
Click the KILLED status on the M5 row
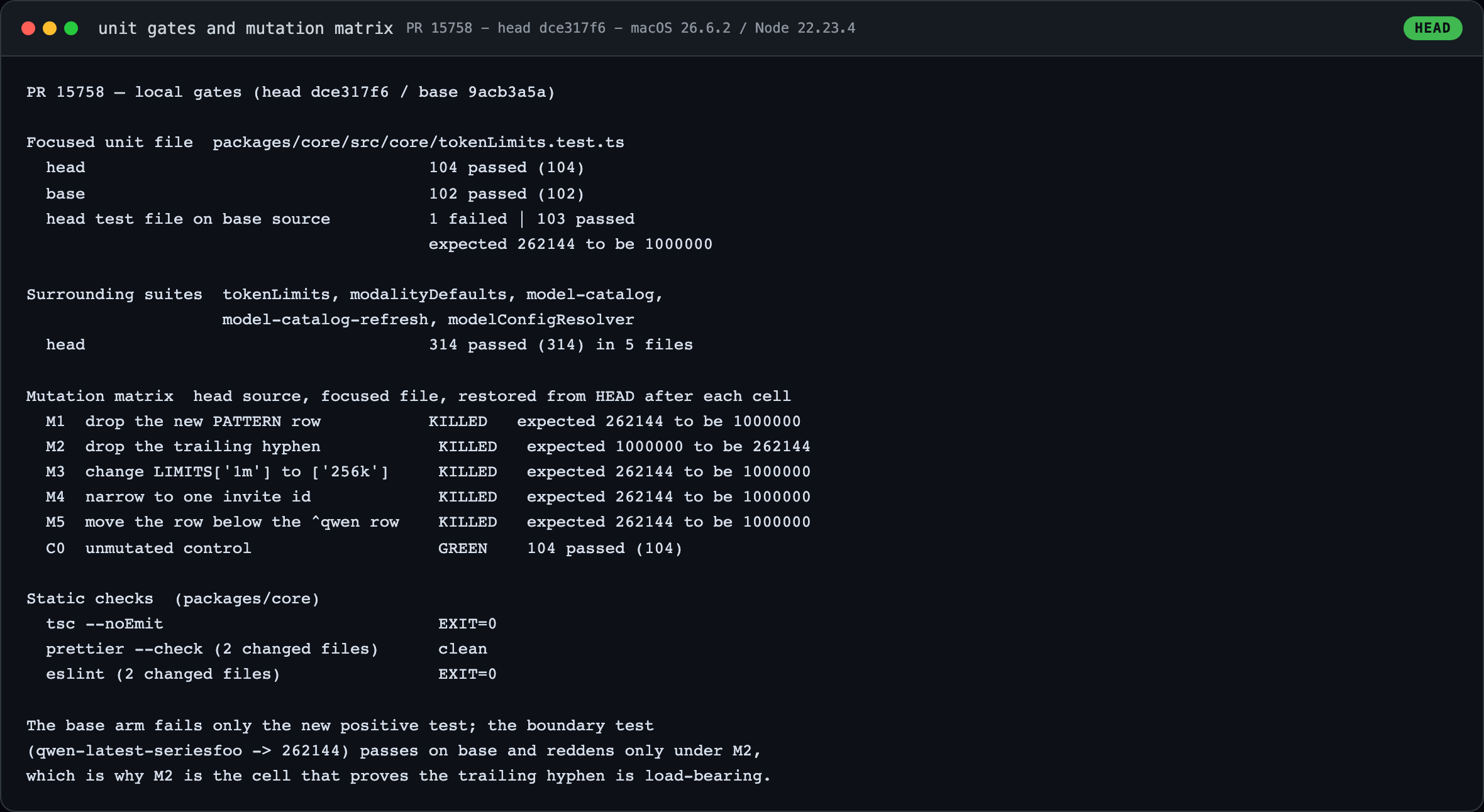point(468,522)
